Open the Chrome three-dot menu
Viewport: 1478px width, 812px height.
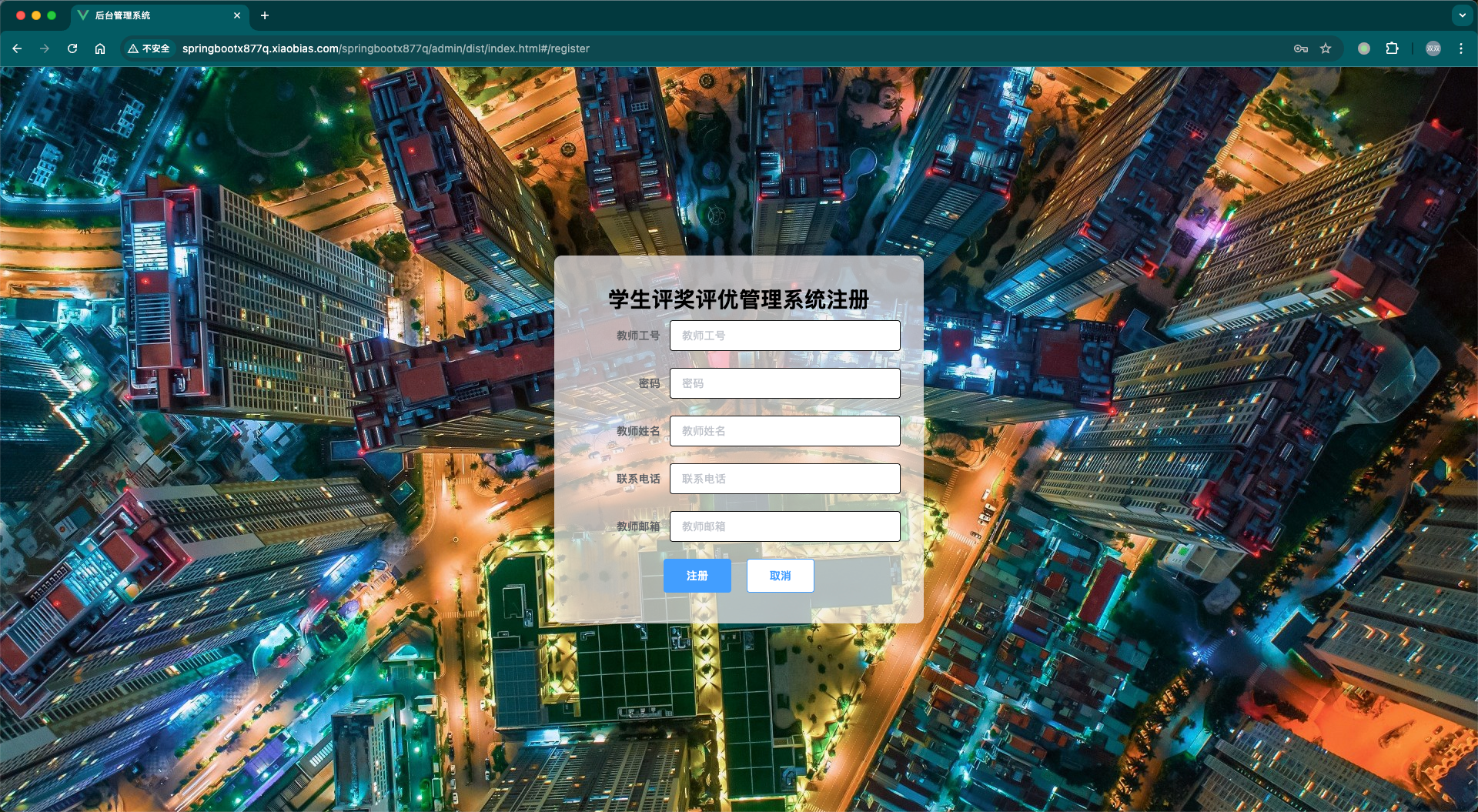tap(1461, 48)
